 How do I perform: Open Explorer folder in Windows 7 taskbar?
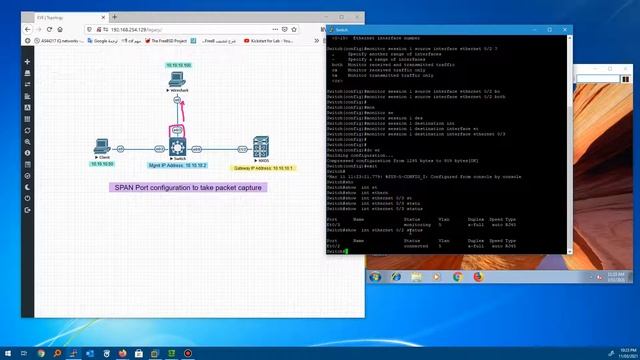416,277
